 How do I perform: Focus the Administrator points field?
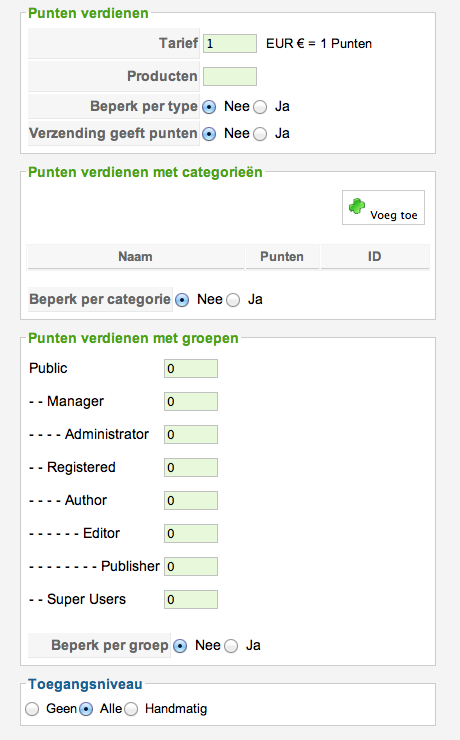click(x=191, y=435)
